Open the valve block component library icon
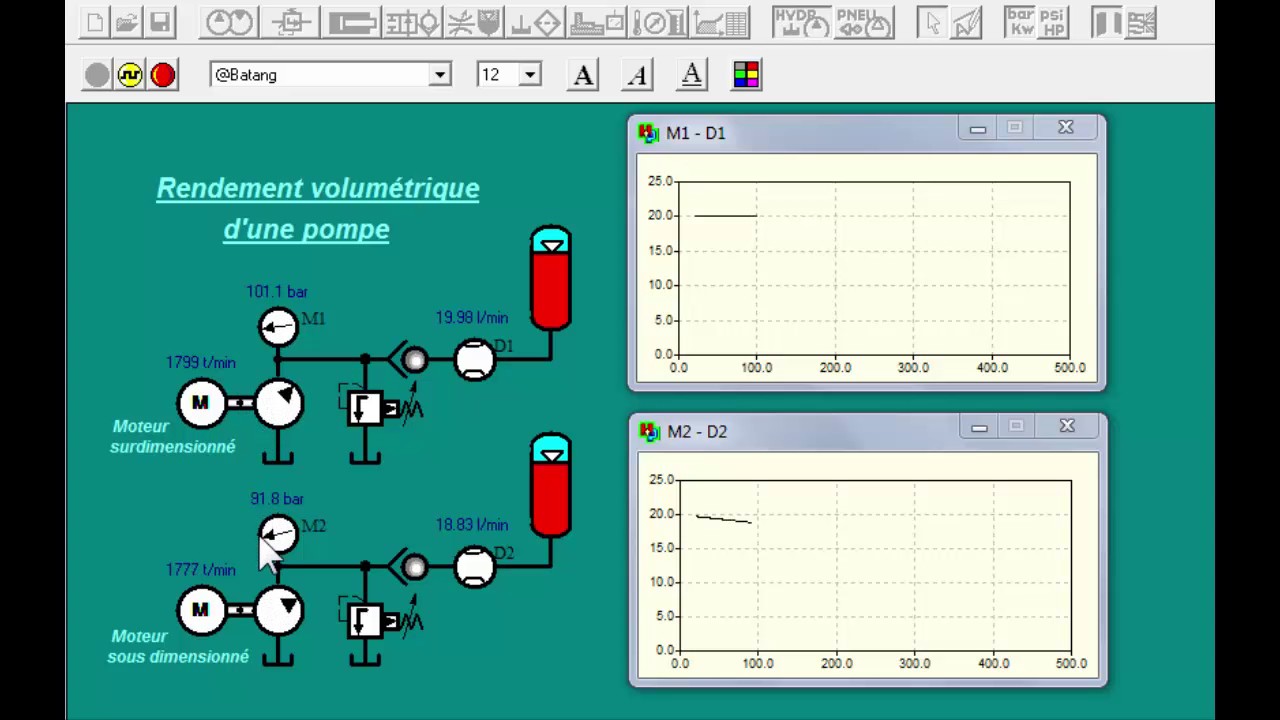 (291, 22)
